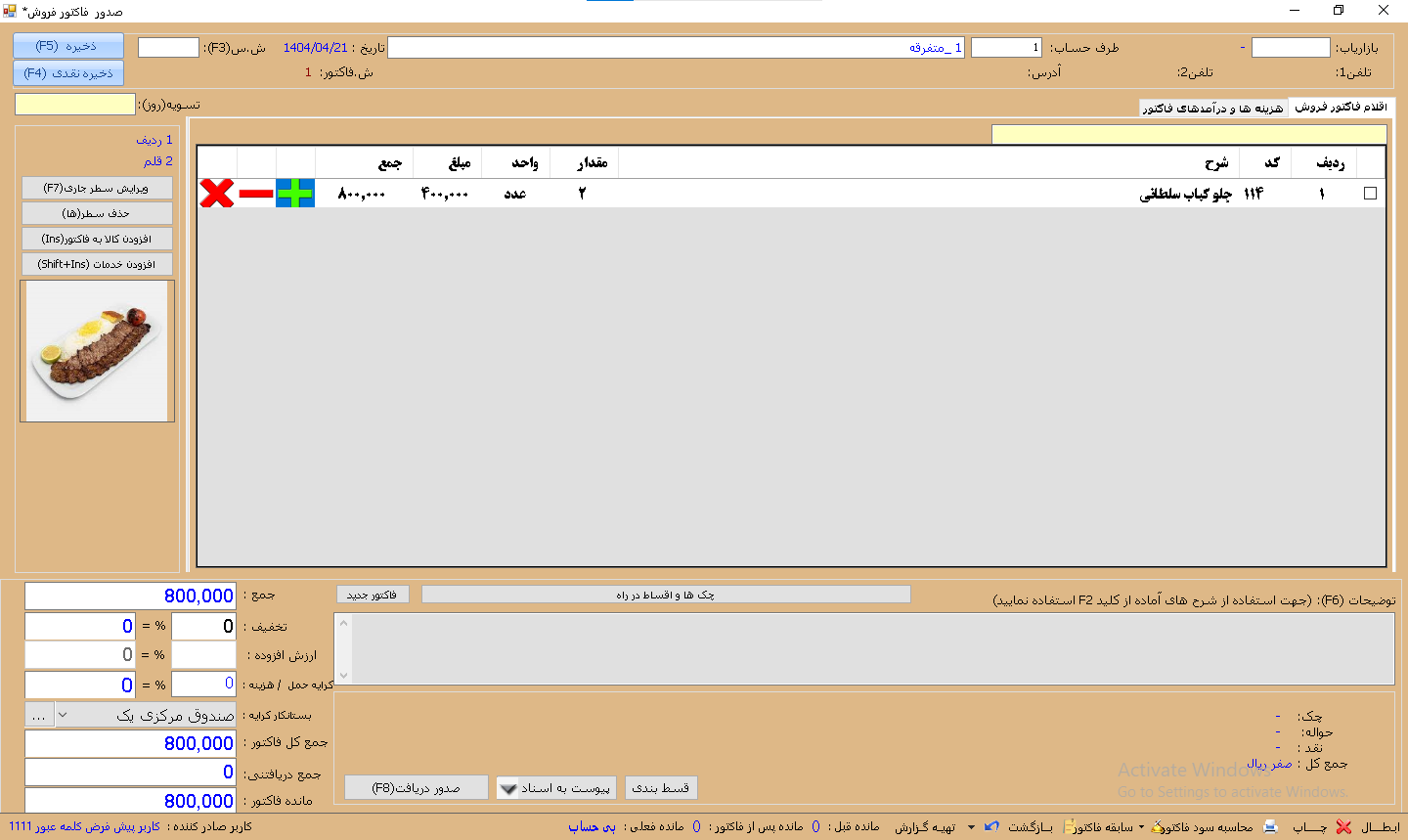This screenshot has width=1408, height=840.
Task: Click the printer icon for چاپ
Action: tap(1270, 827)
